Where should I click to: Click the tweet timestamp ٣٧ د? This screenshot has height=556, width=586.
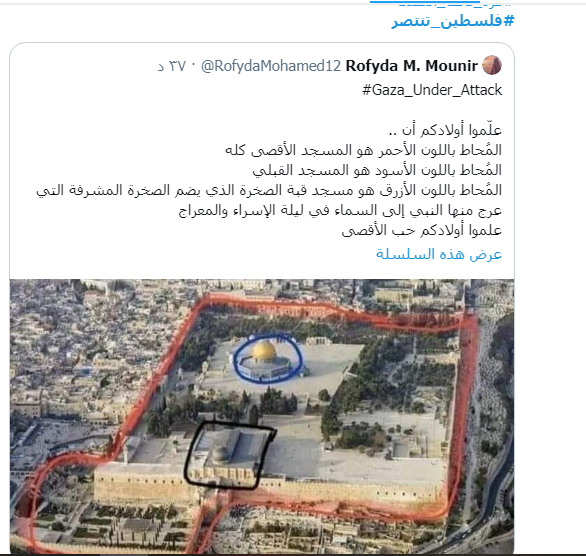pyautogui.click(x=172, y=66)
